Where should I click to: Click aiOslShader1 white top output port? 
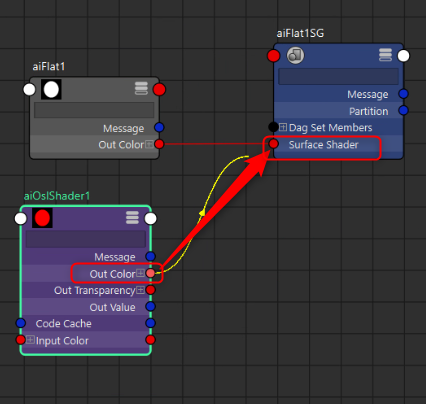click(x=150, y=219)
